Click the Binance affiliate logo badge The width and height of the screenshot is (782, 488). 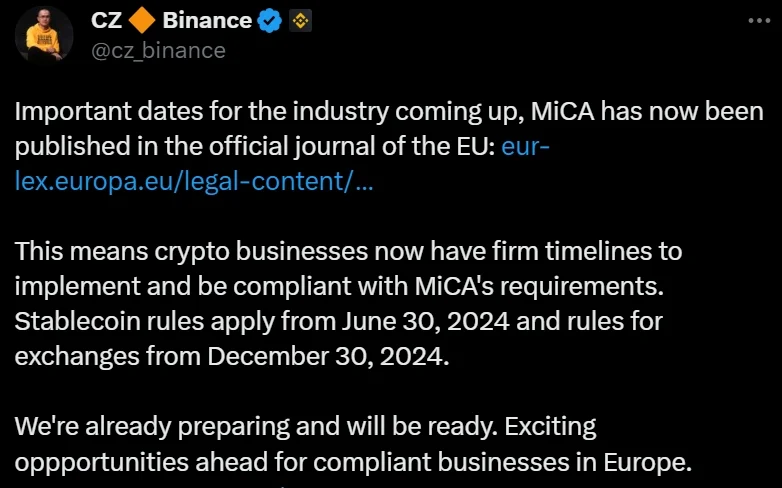click(299, 21)
